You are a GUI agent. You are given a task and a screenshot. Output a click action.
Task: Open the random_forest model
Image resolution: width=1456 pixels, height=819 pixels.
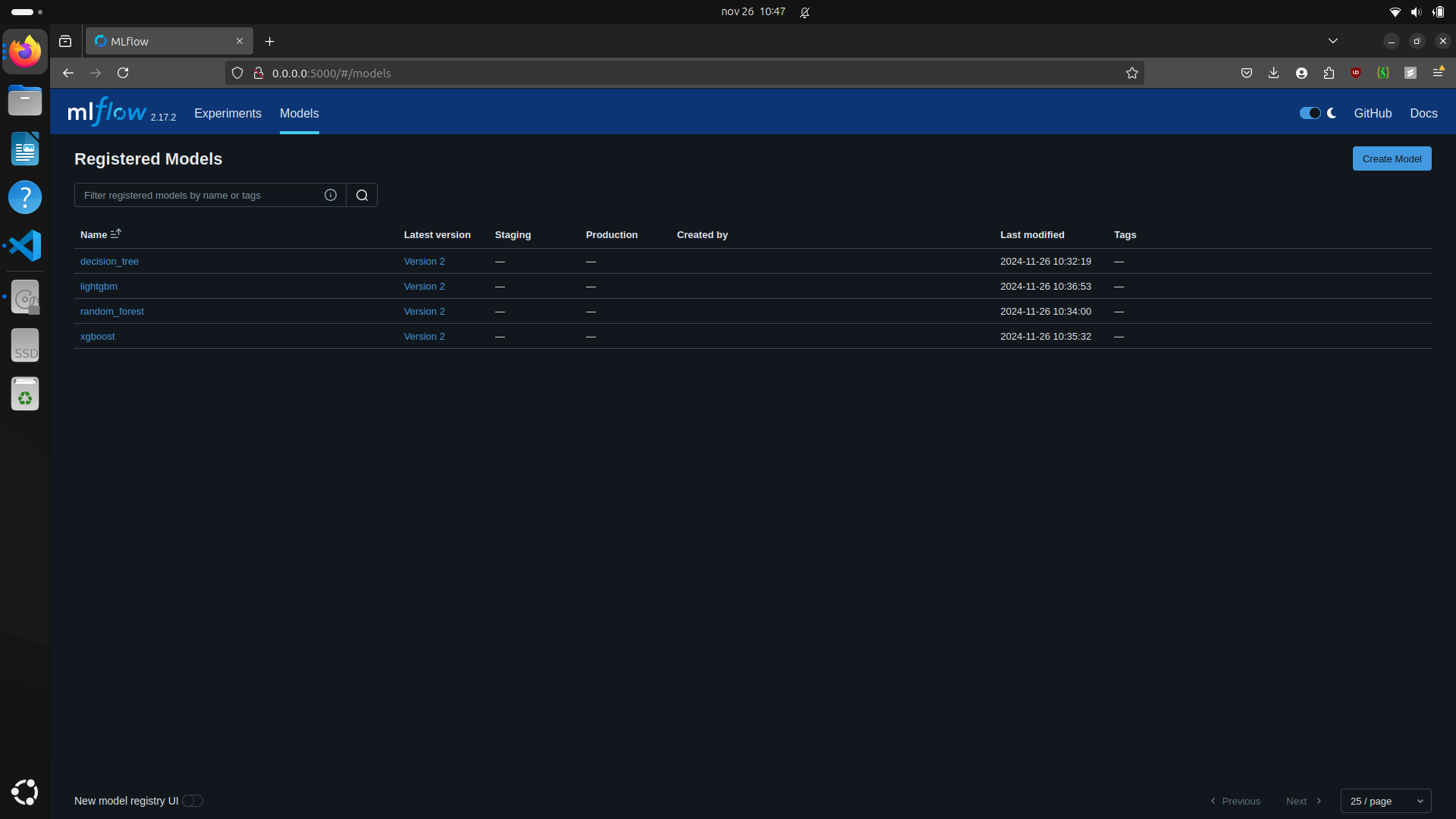(x=112, y=311)
